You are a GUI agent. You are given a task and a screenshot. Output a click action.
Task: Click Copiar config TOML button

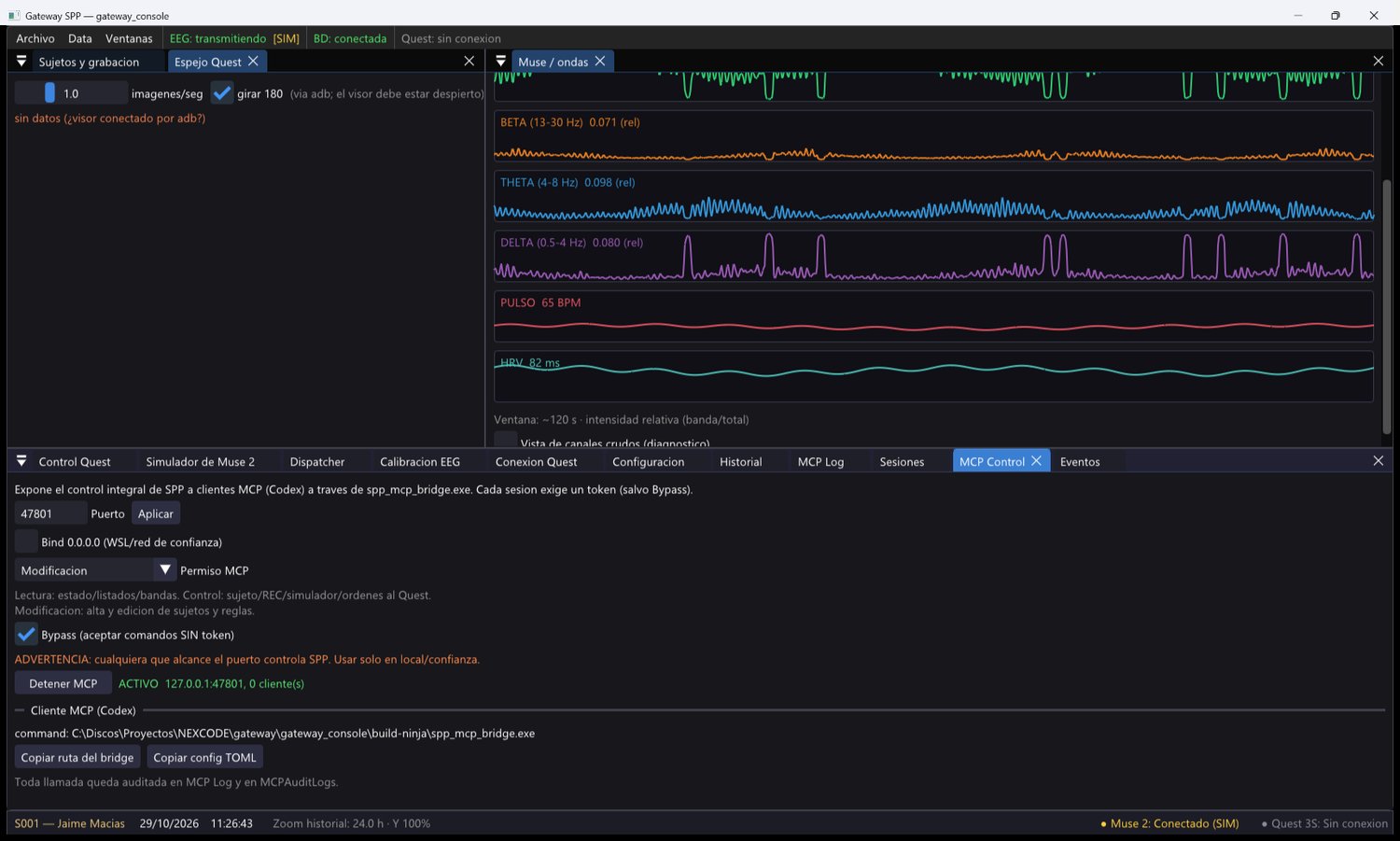[204, 757]
